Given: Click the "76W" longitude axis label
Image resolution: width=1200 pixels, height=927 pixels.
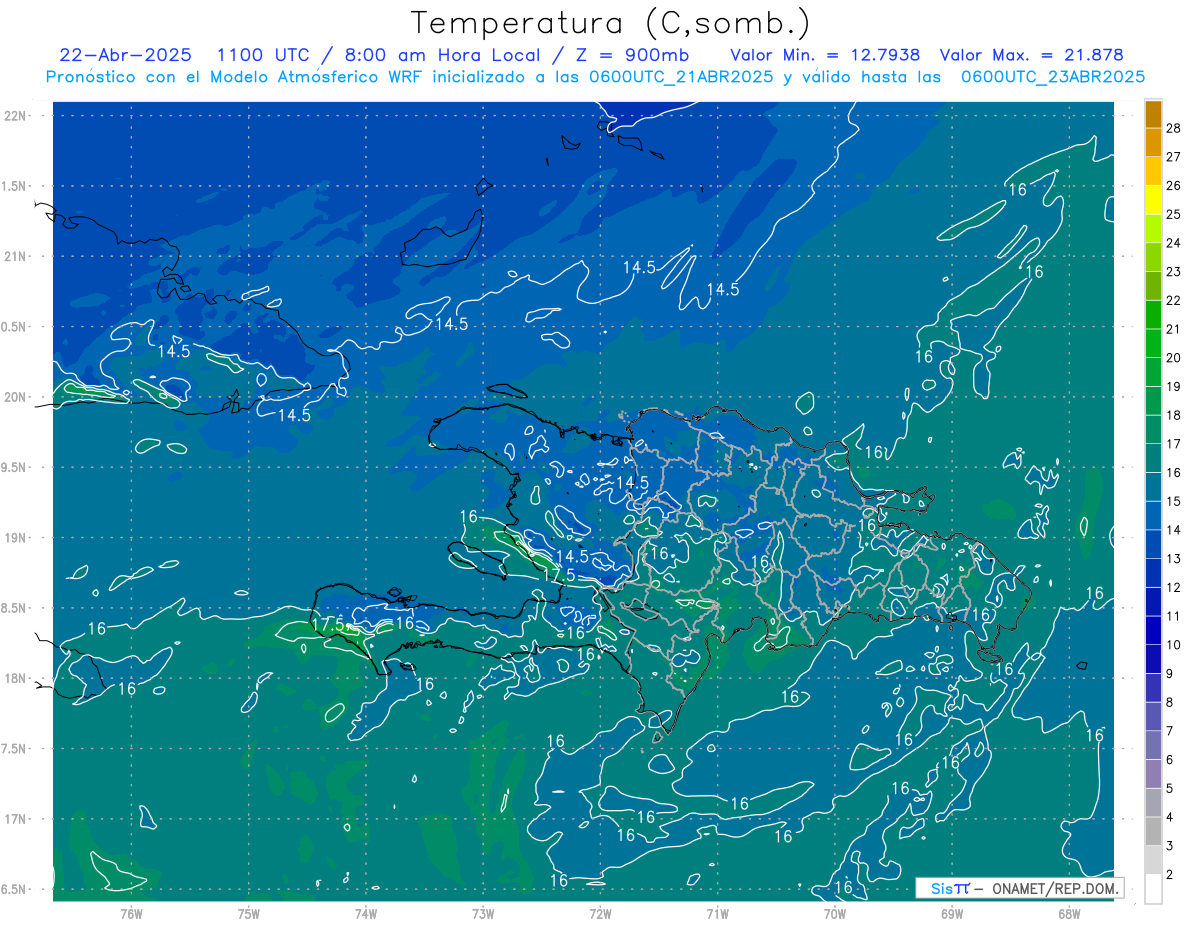Looking at the screenshot, I should click(x=131, y=913).
